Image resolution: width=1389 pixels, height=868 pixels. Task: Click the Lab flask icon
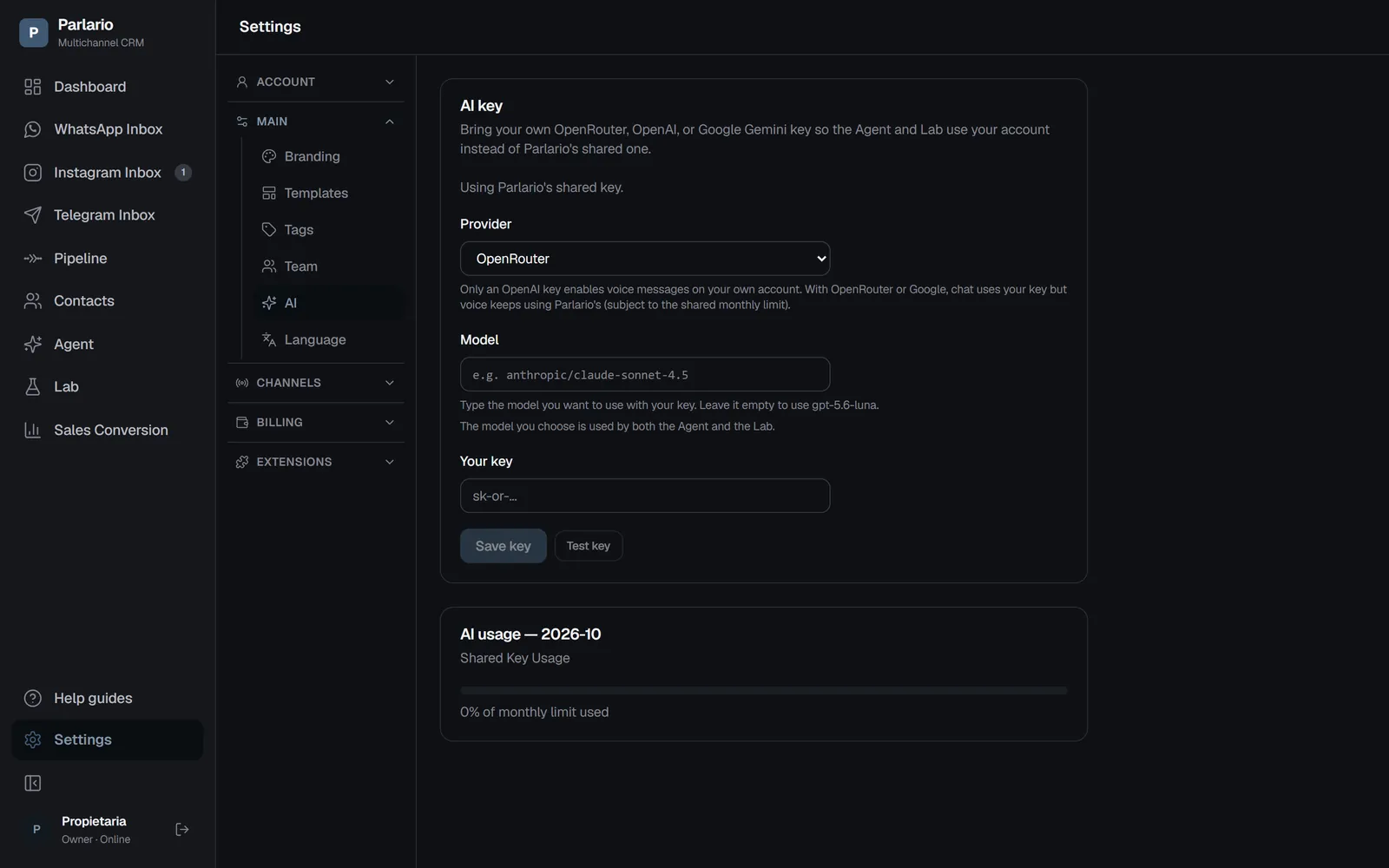pos(33,387)
